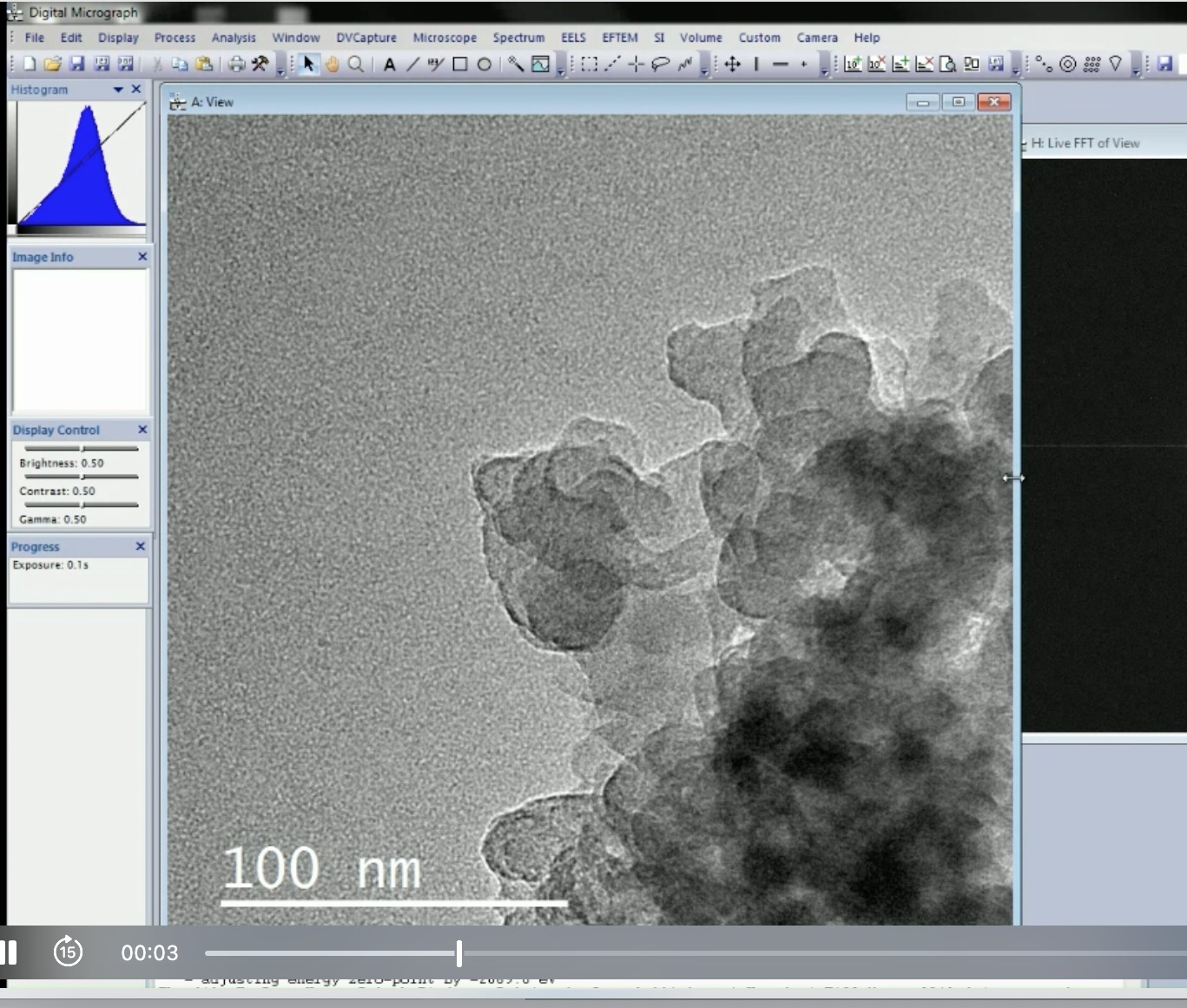
Task: Select the rectangle annotation tool
Action: click(x=460, y=64)
